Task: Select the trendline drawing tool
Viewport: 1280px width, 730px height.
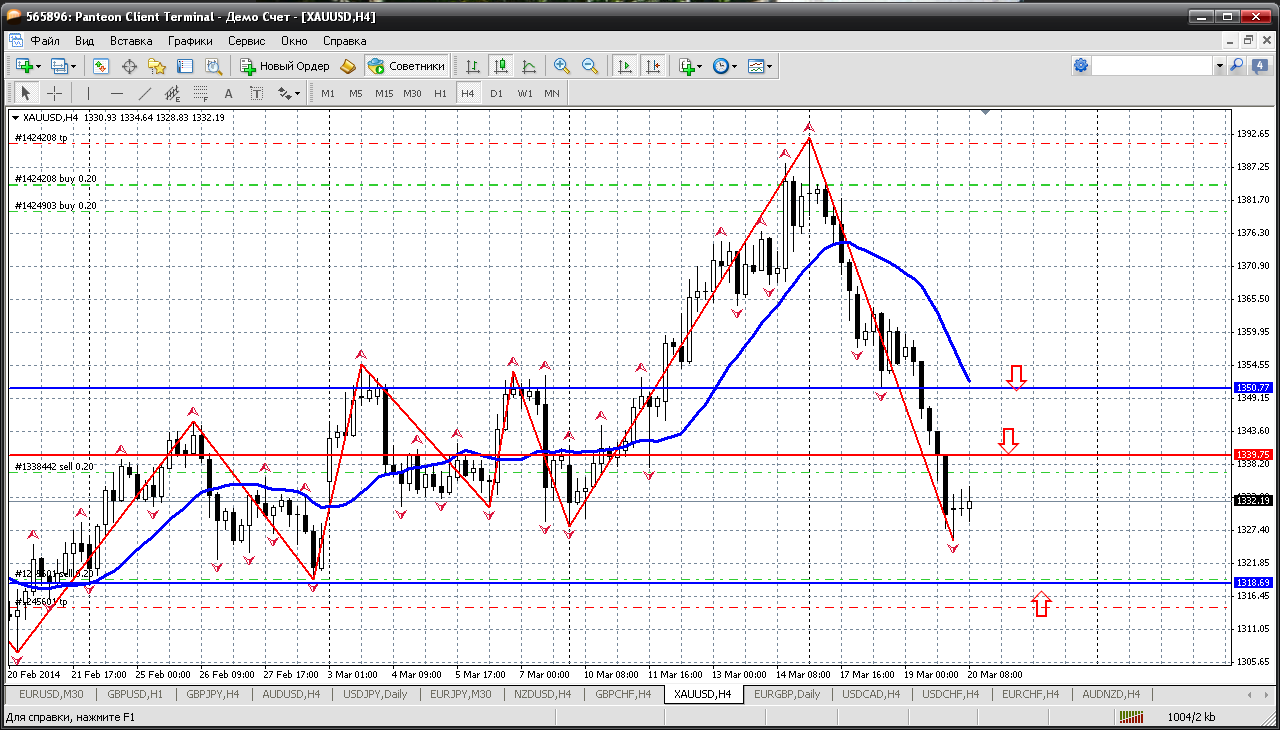Action: 144,93
